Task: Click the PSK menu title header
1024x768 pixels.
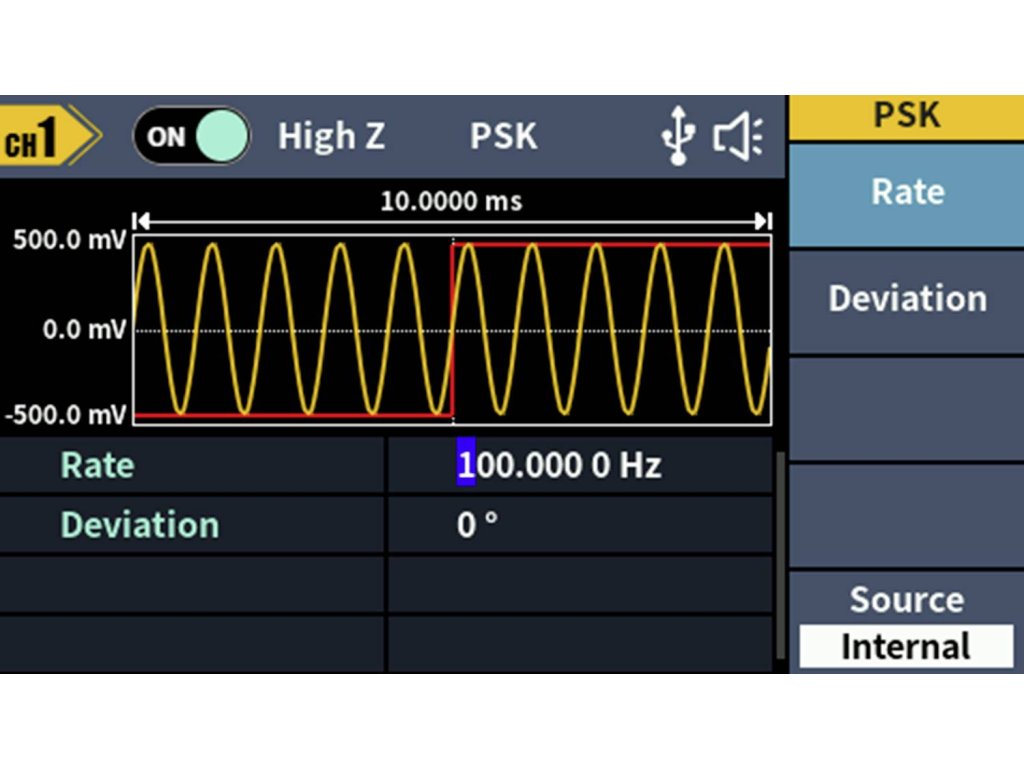Action: click(907, 116)
